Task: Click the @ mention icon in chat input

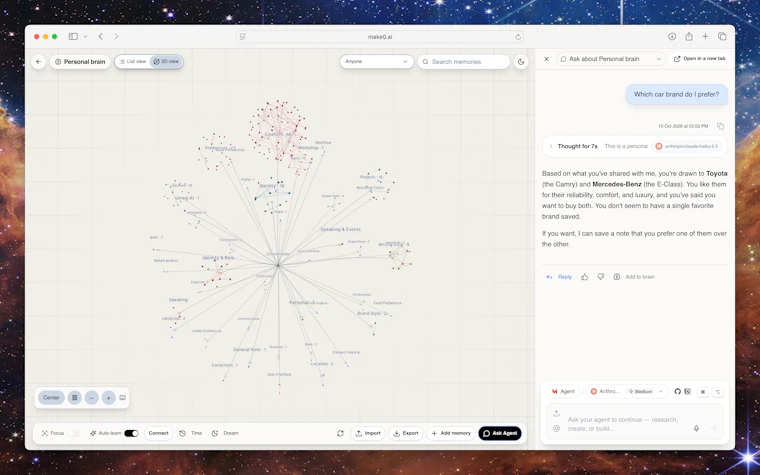Action: tap(556, 428)
